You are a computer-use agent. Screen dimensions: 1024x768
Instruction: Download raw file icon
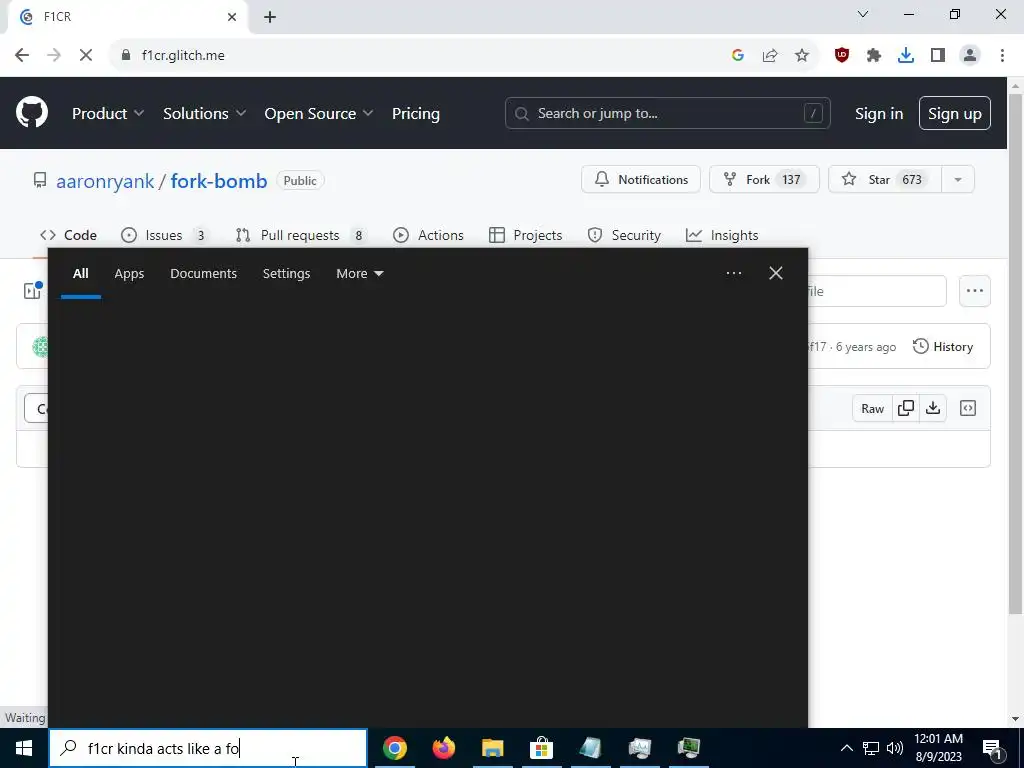[933, 408]
